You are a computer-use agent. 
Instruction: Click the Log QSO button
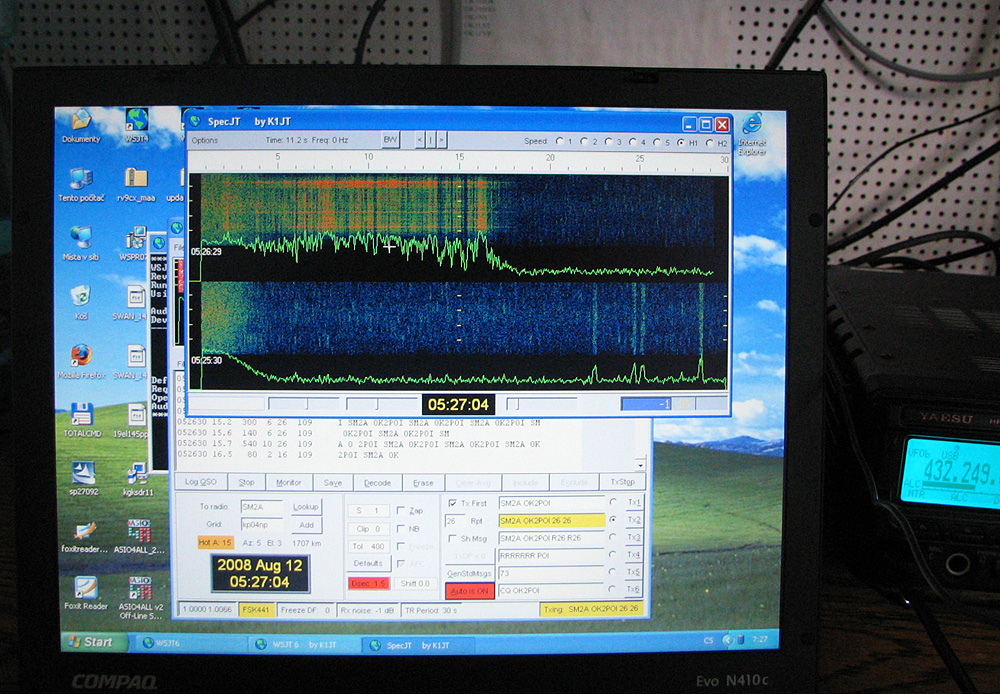(x=200, y=482)
